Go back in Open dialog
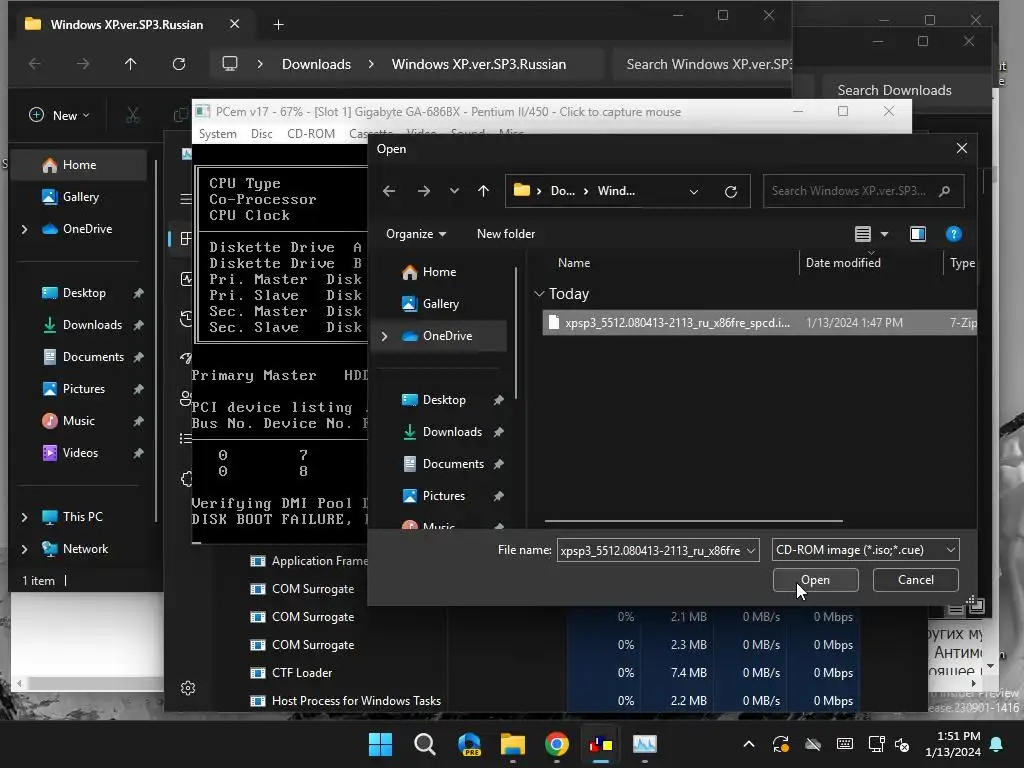 click(389, 191)
